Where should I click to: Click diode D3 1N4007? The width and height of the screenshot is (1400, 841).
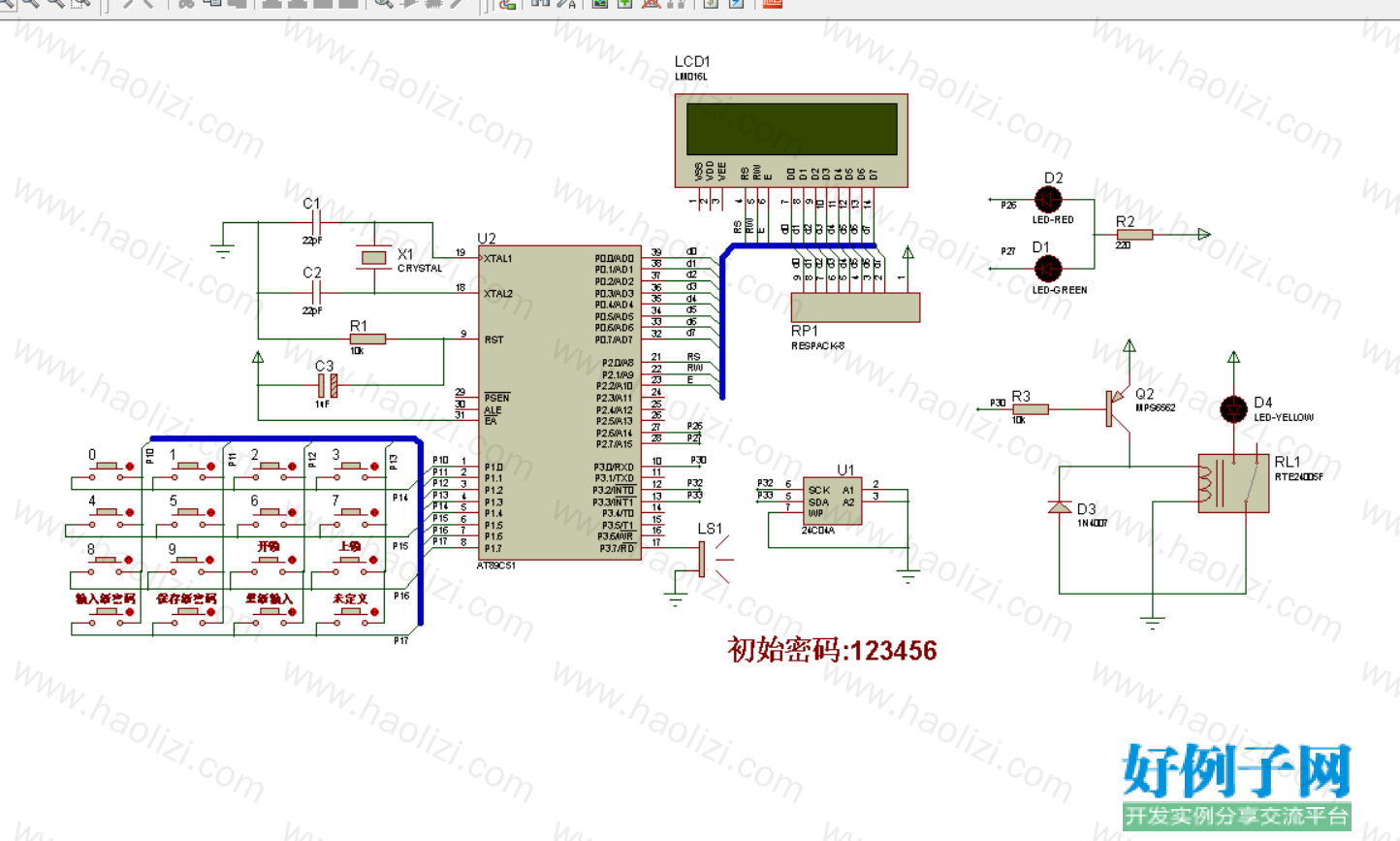1060,507
